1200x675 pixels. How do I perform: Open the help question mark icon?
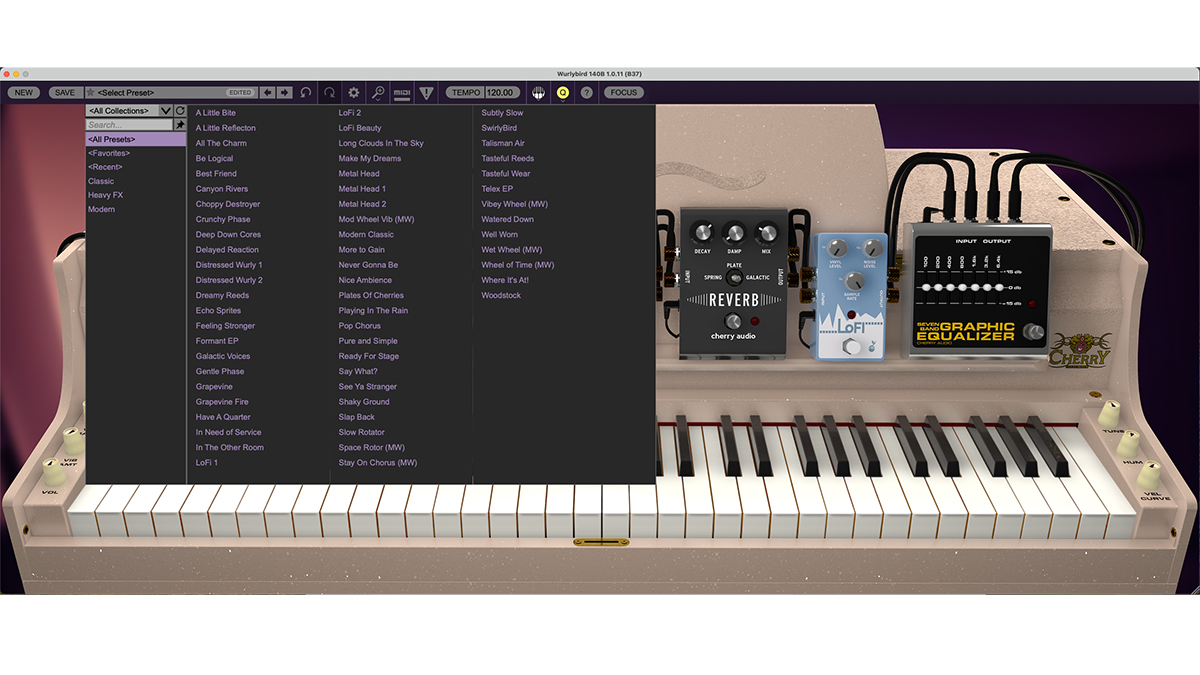click(586, 92)
